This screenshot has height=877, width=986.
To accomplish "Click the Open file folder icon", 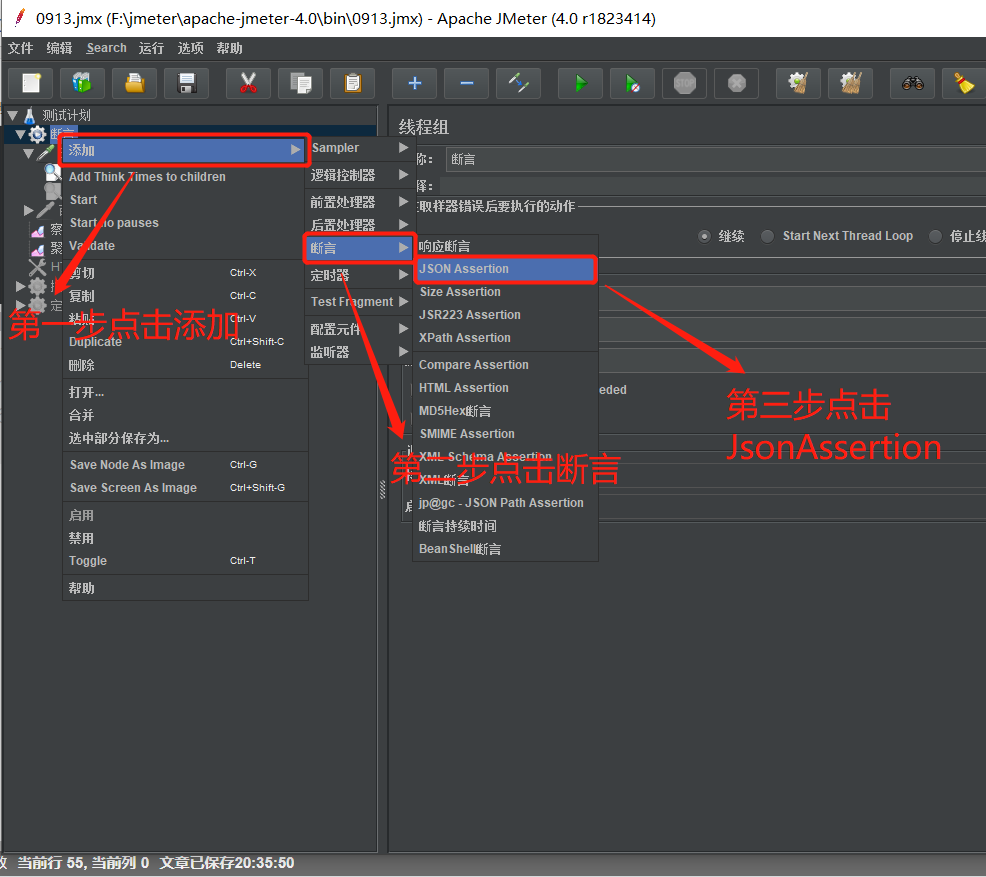I will coord(135,83).
